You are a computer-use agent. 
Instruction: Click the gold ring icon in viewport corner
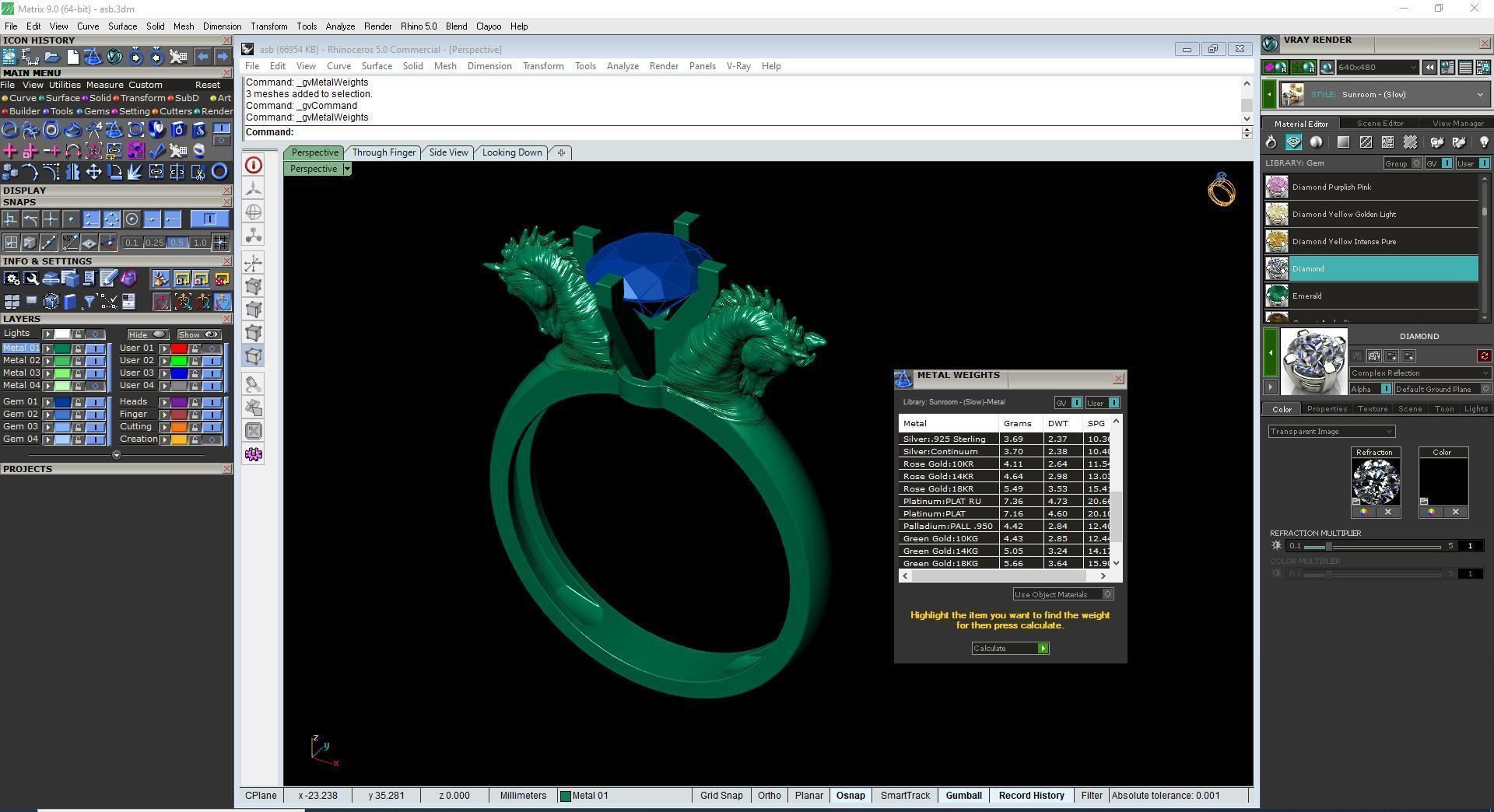coord(1221,189)
